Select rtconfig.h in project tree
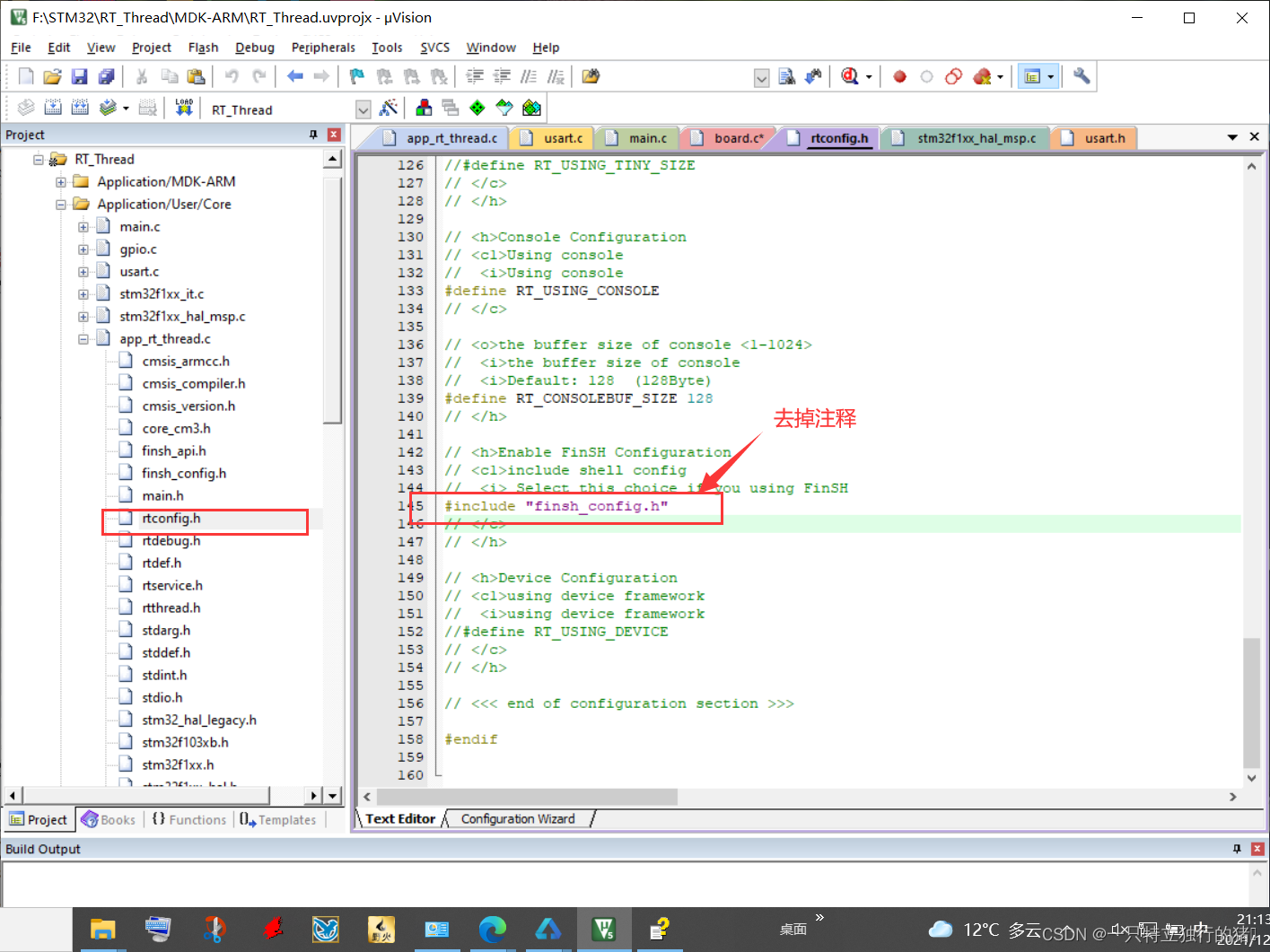Image resolution: width=1270 pixels, height=952 pixels. tap(171, 519)
